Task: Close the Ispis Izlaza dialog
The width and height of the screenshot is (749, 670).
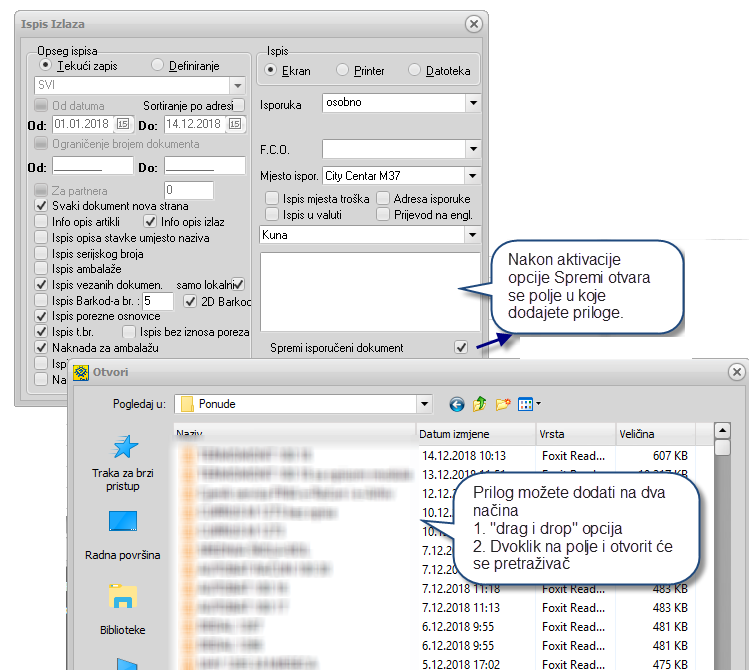Action: [x=474, y=24]
